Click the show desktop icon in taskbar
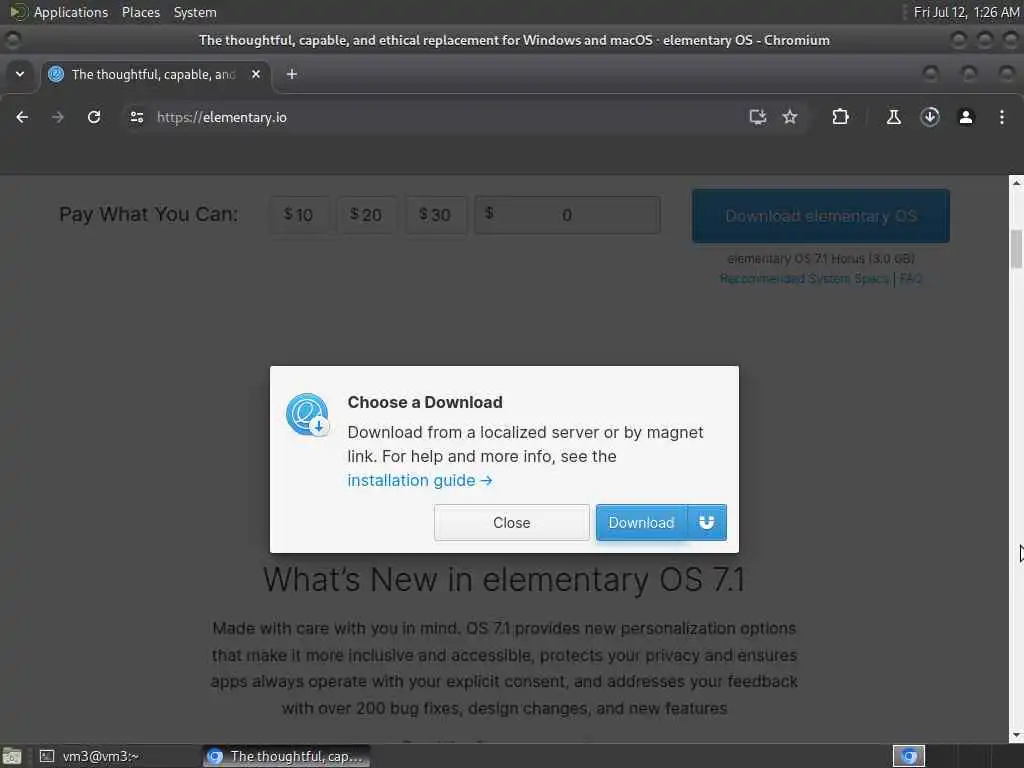Screen dimensions: 1024x768 pyautogui.click(x=12, y=756)
